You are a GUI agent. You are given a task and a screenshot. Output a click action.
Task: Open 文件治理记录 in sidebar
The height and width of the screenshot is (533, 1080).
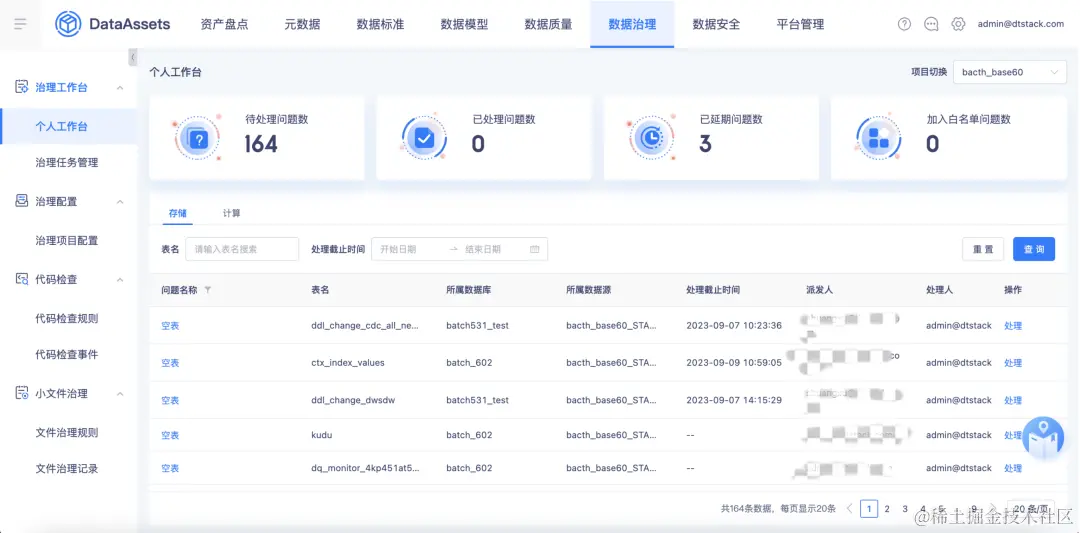click(x=69, y=468)
